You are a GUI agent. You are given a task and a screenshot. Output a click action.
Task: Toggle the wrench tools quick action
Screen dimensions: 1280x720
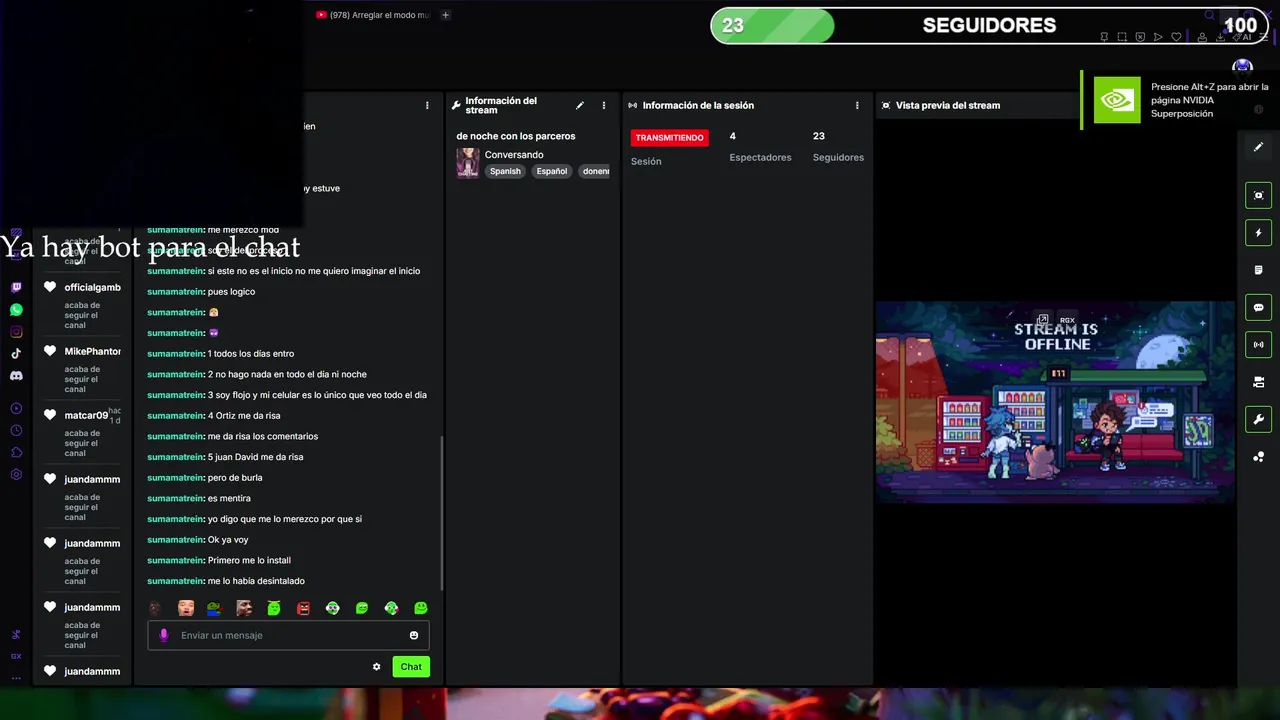1259,419
